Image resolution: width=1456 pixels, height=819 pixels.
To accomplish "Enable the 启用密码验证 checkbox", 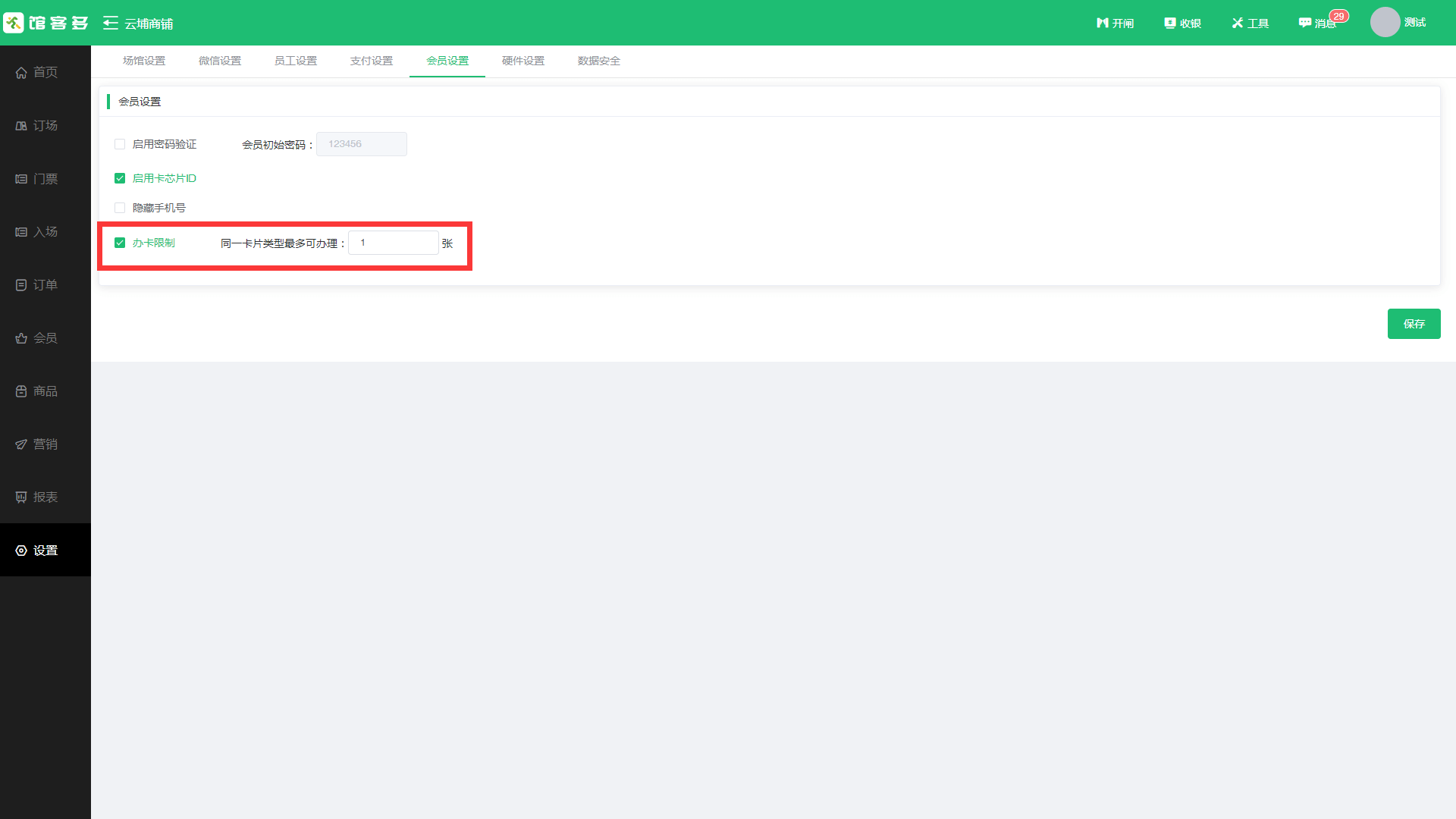I will (120, 144).
